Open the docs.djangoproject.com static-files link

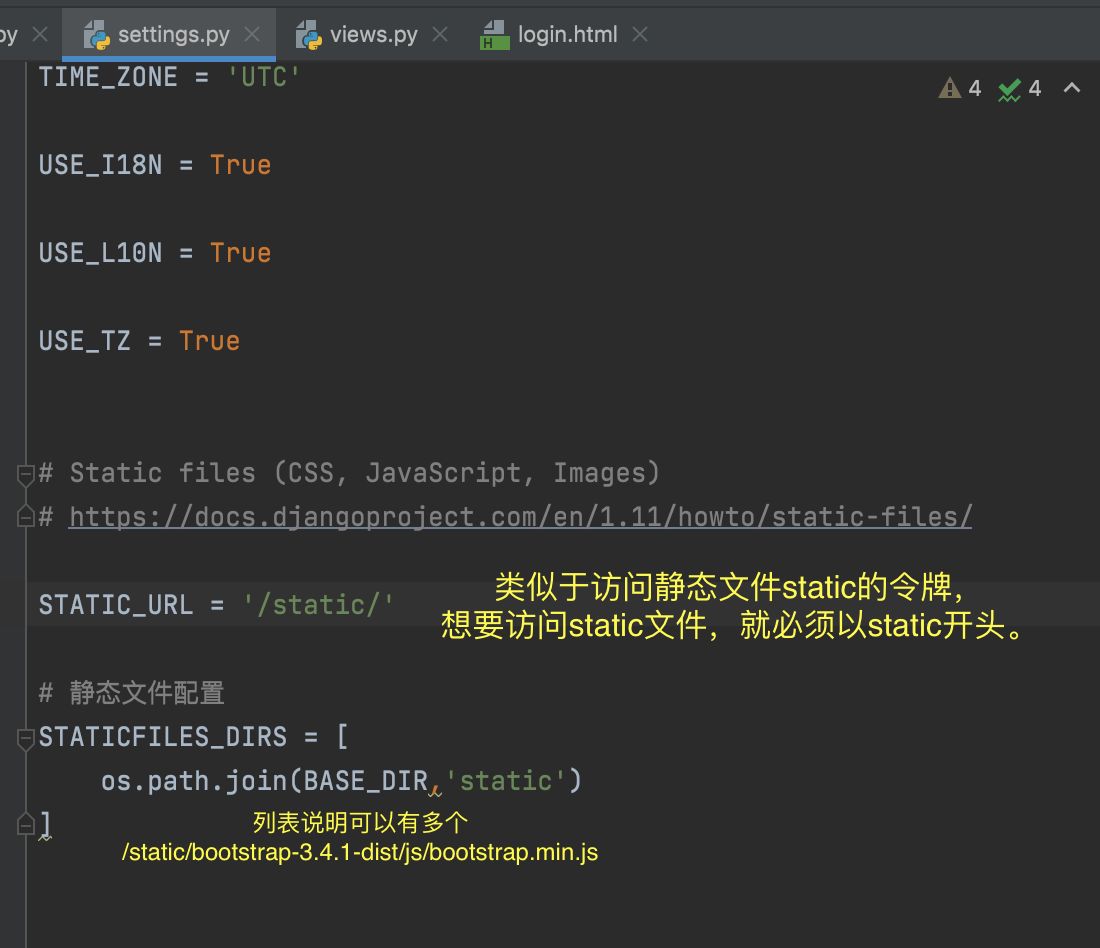(x=520, y=517)
